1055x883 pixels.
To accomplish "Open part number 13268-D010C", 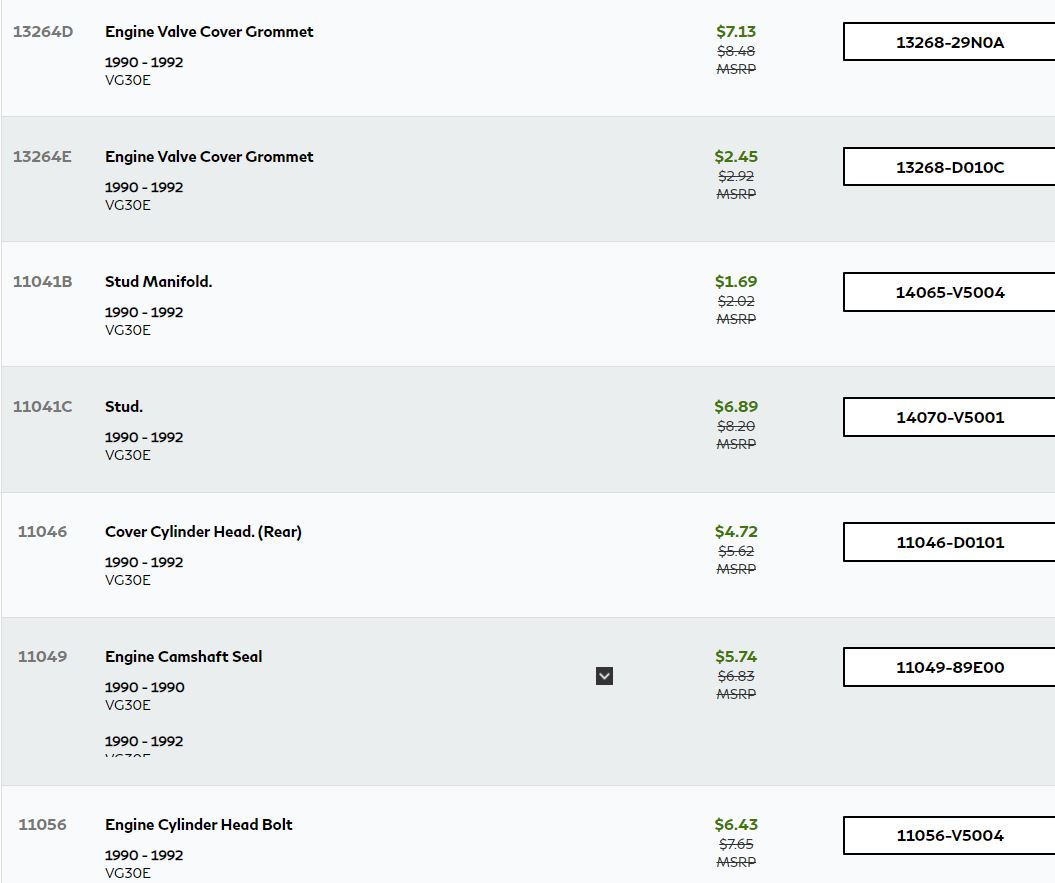I will pyautogui.click(x=949, y=167).
